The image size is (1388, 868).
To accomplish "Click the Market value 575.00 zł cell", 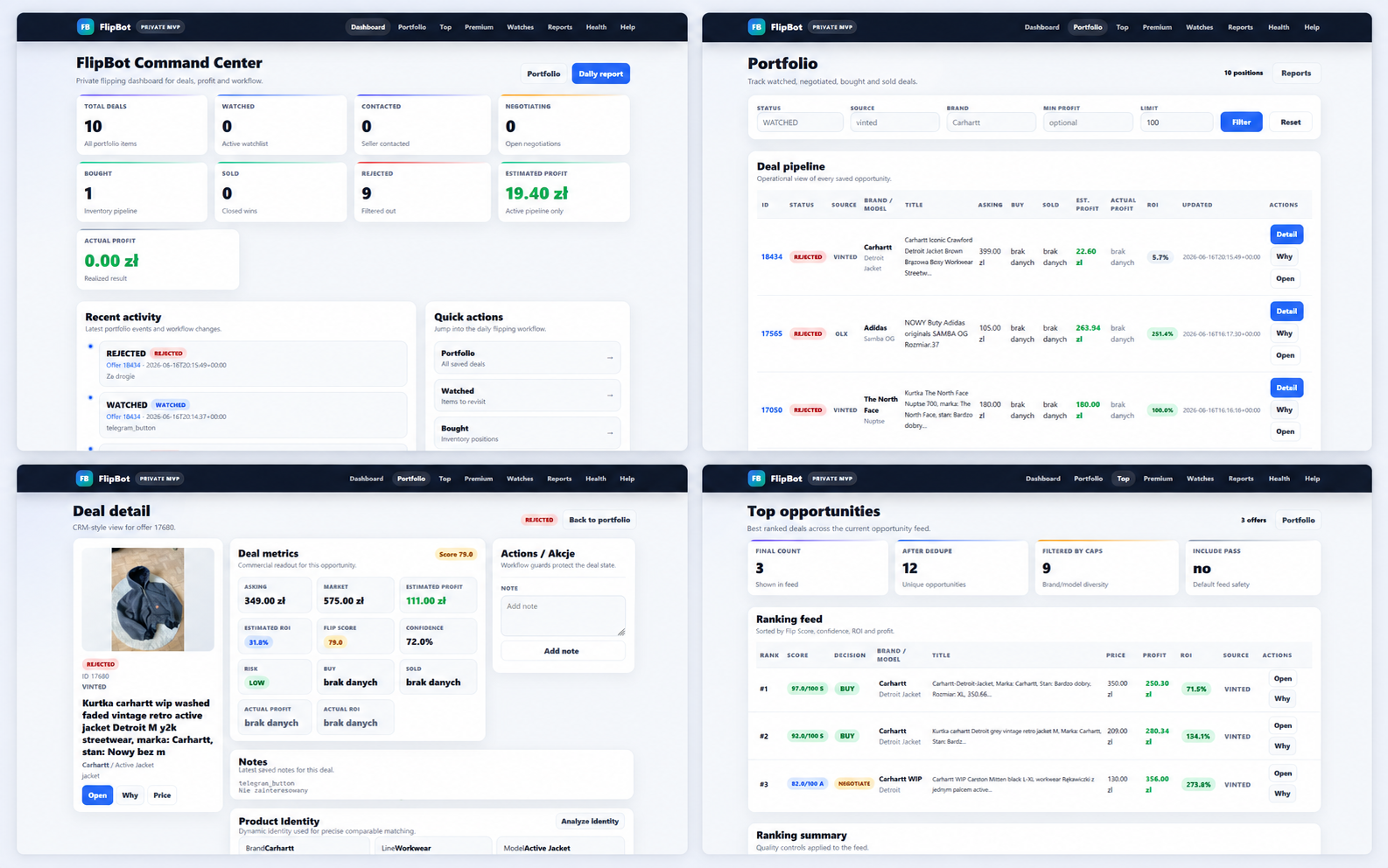I will (x=356, y=595).
